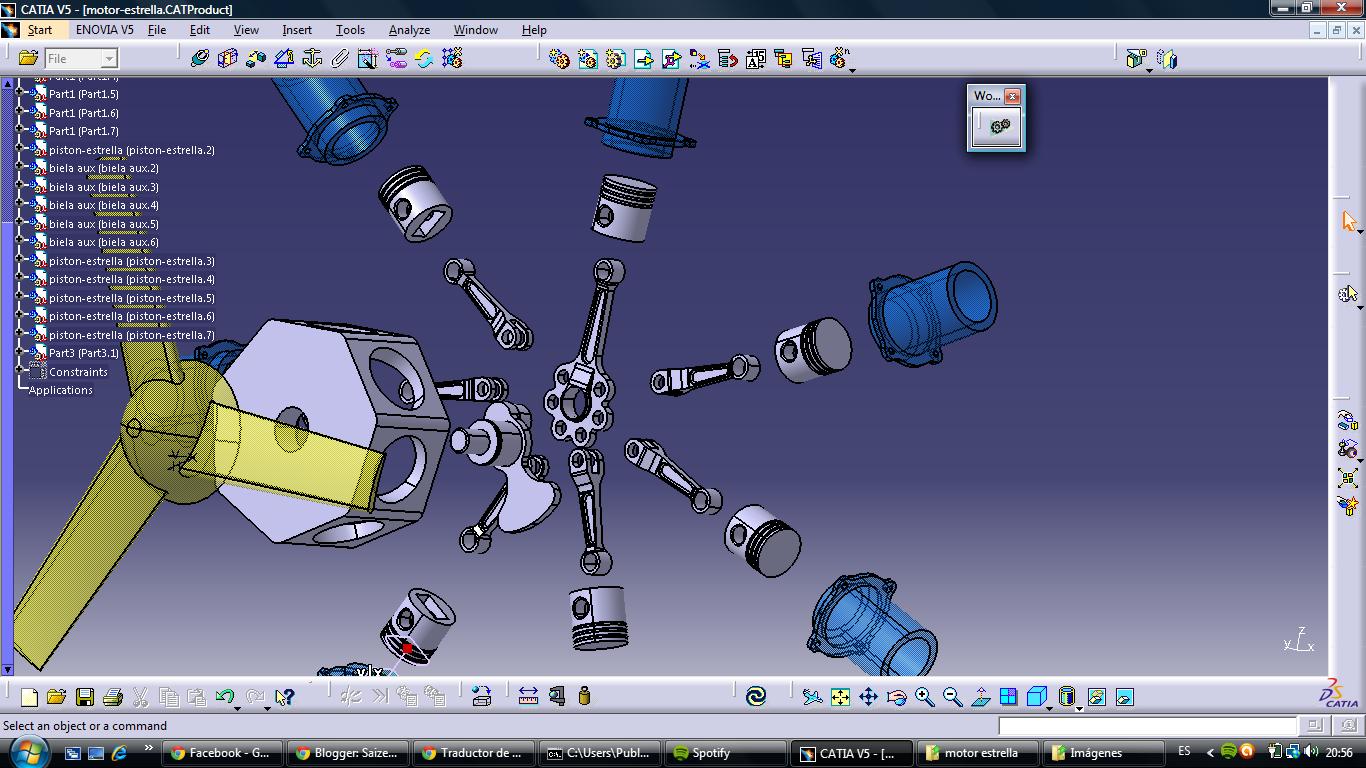This screenshot has width=1366, height=768.
Task: Click the Zoom In magnifier icon
Action: (x=924, y=694)
